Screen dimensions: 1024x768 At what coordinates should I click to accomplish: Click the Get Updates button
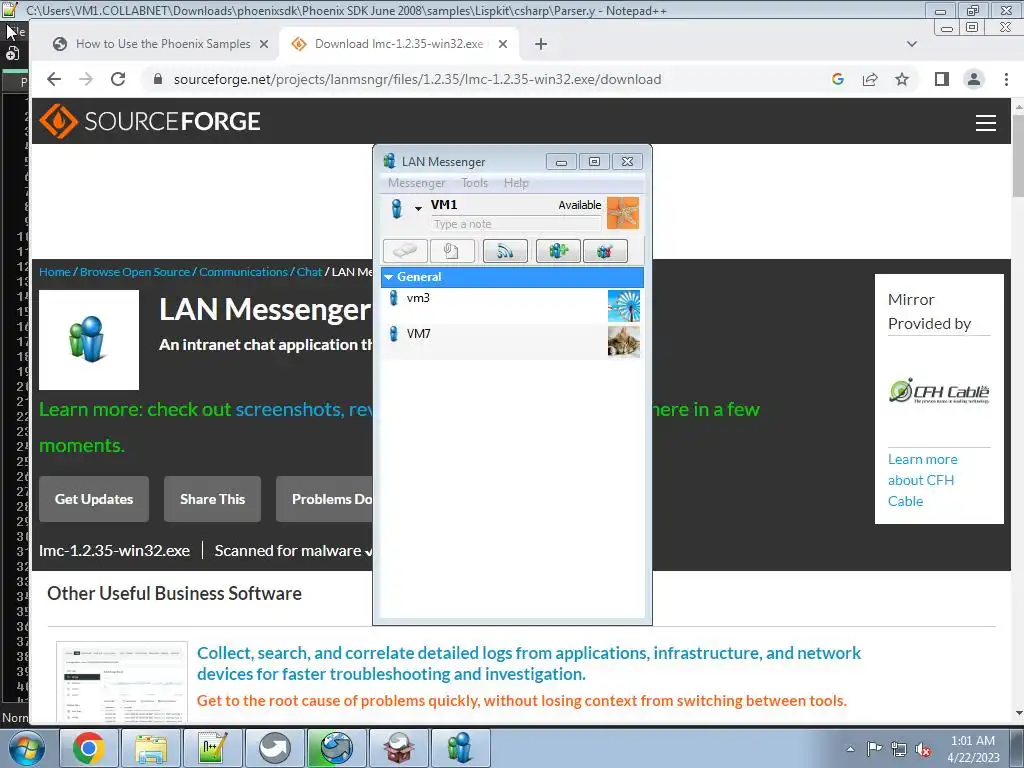(94, 499)
